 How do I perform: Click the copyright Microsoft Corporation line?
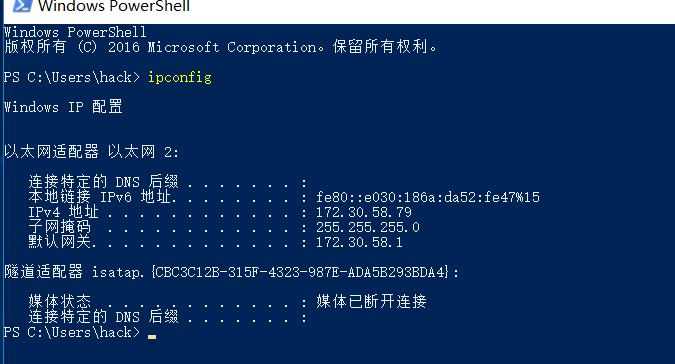pos(220,46)
